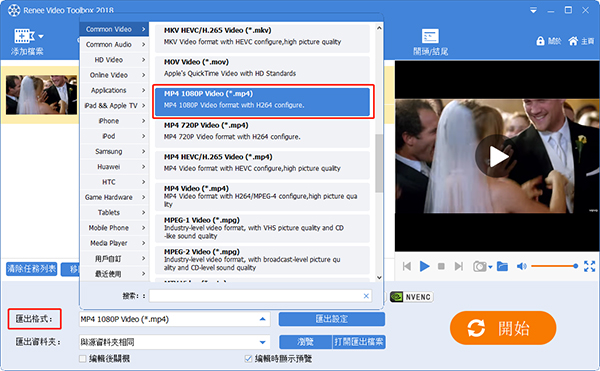Go to the home page icon
The height and width of the screenshot is (371, 600).
tap(573, 41)
